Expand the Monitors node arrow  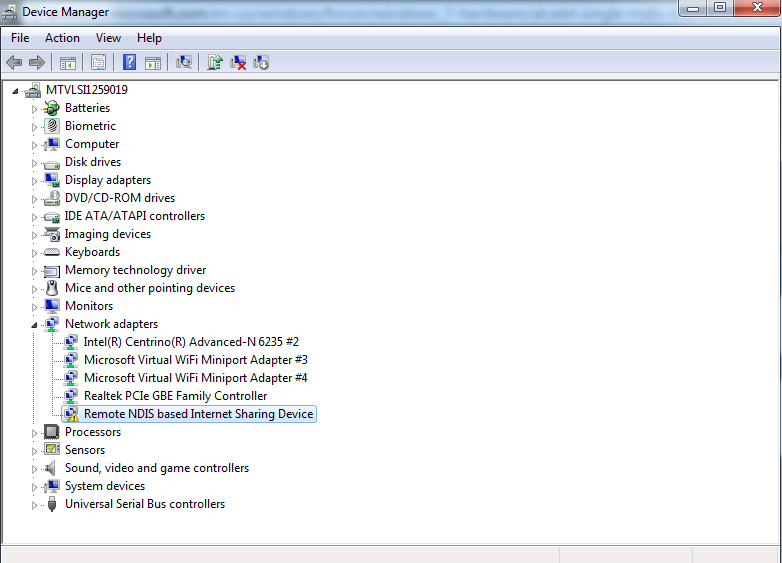34,307
